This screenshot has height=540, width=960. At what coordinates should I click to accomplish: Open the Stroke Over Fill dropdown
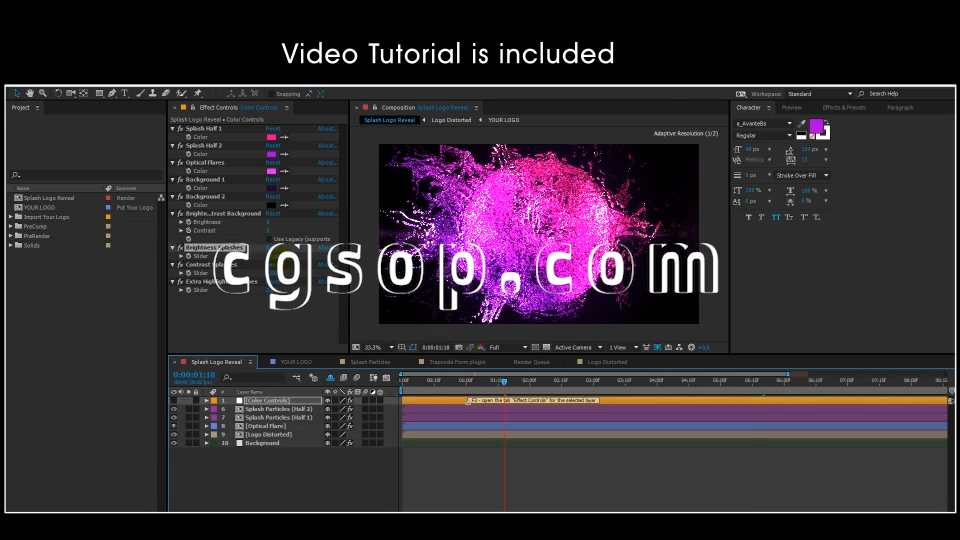802,176
